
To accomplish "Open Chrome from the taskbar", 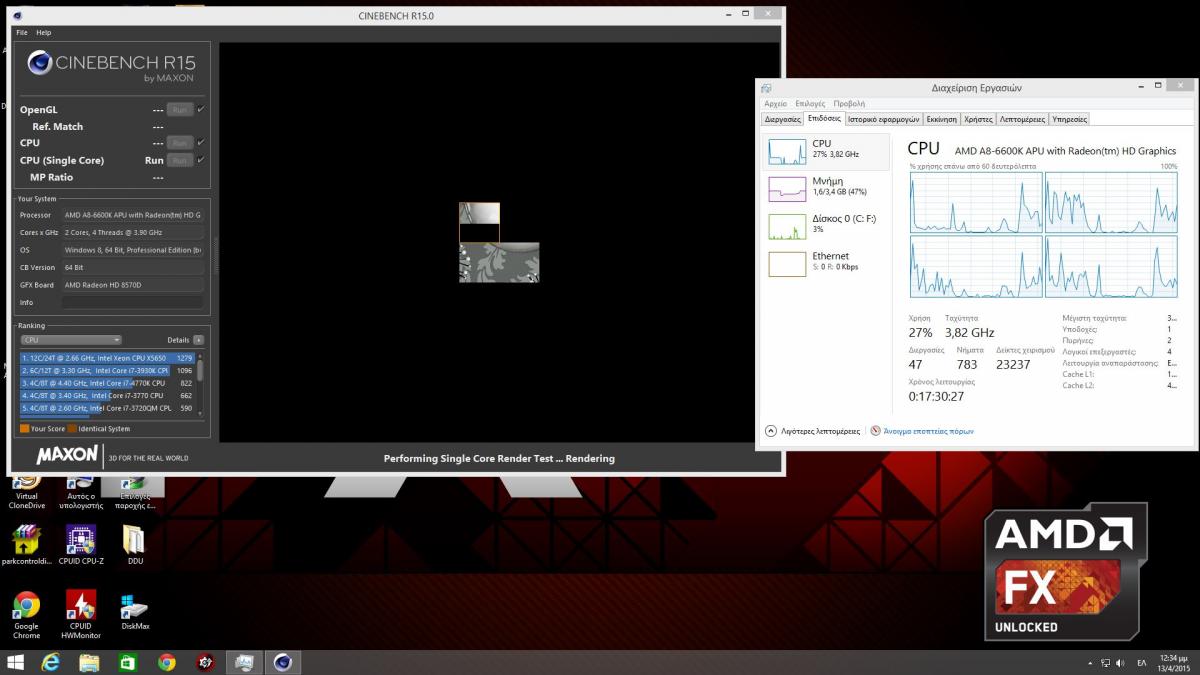I will [166, 662].
